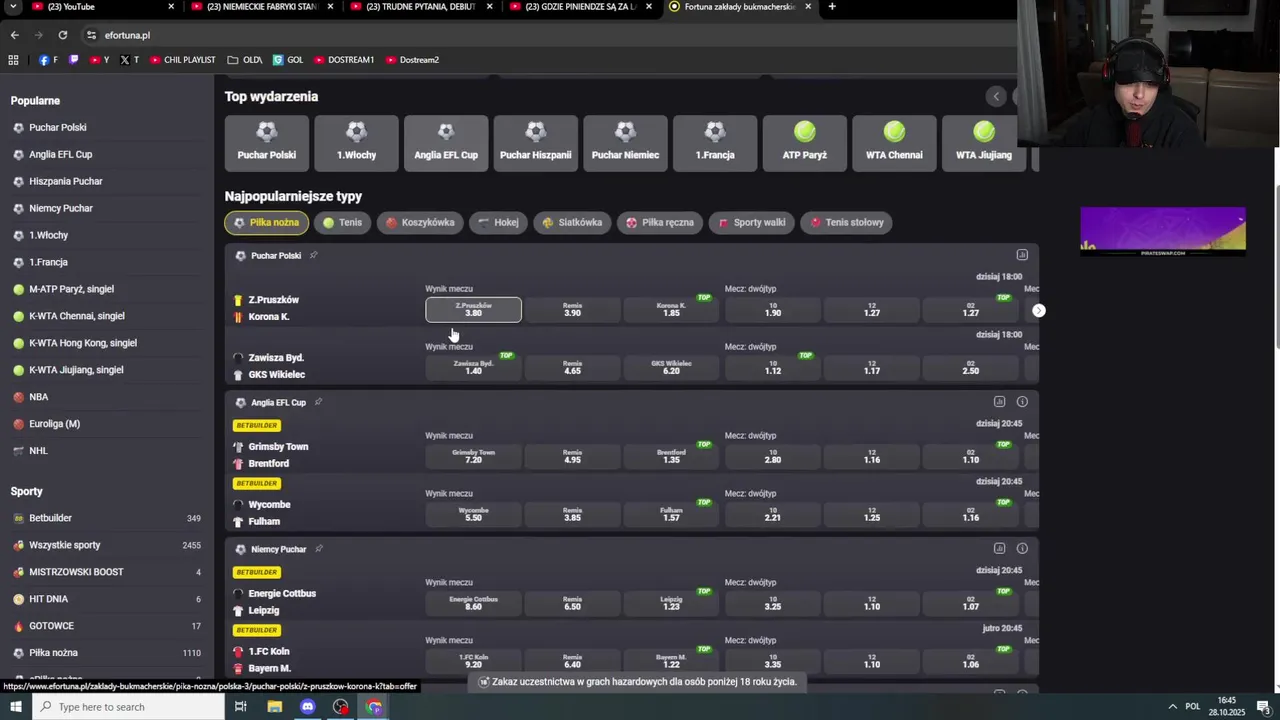The image size is (1280, 720).
Task: Pin the Puchar Polski league section
Action: 313,255
